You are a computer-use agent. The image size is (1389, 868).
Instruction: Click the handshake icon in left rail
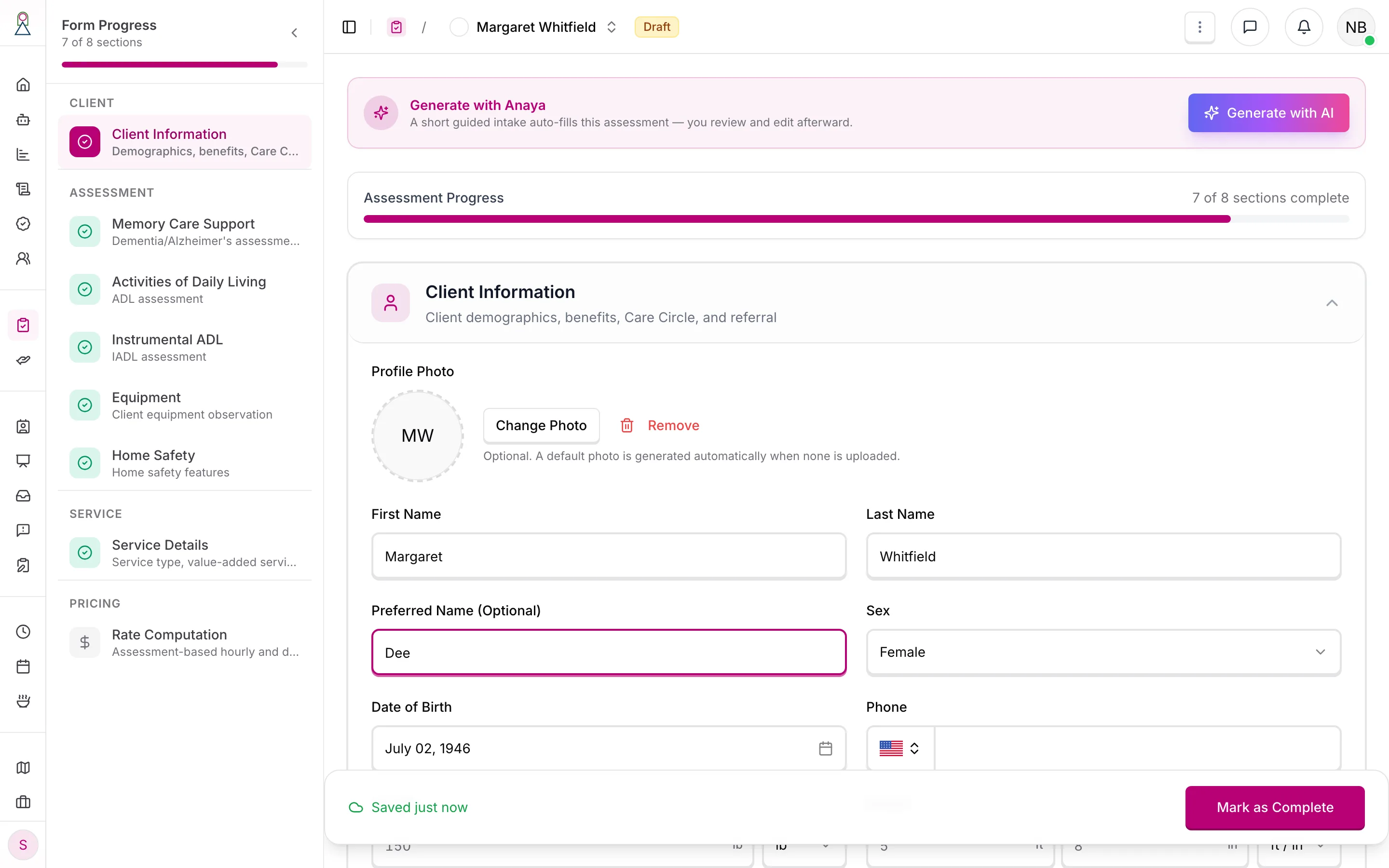(23, 360)
